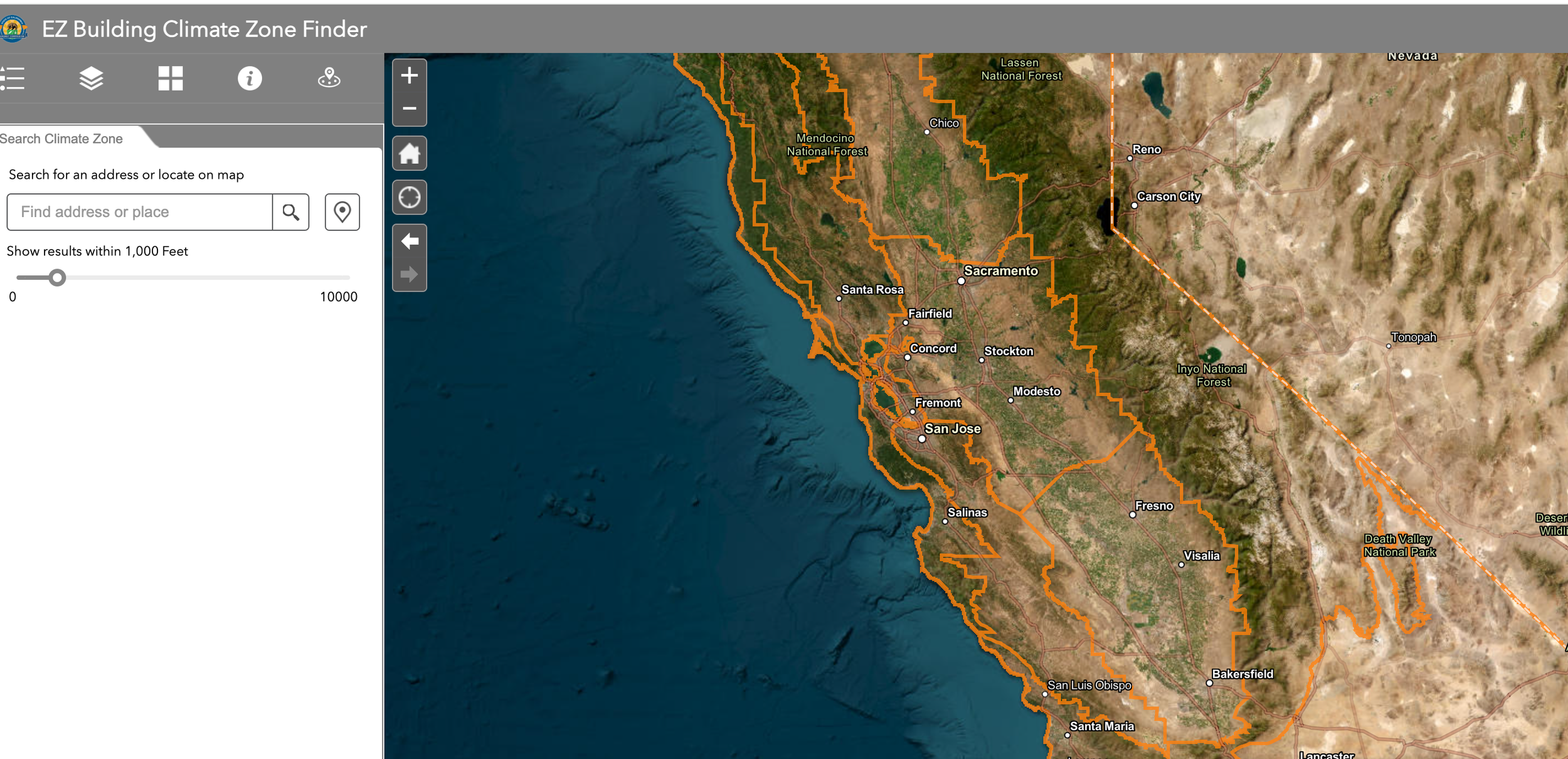The width and height of the screenshot is (1568, 759).
Task: Select the place-a-point pin icon beside search
Action: point(342,212)
